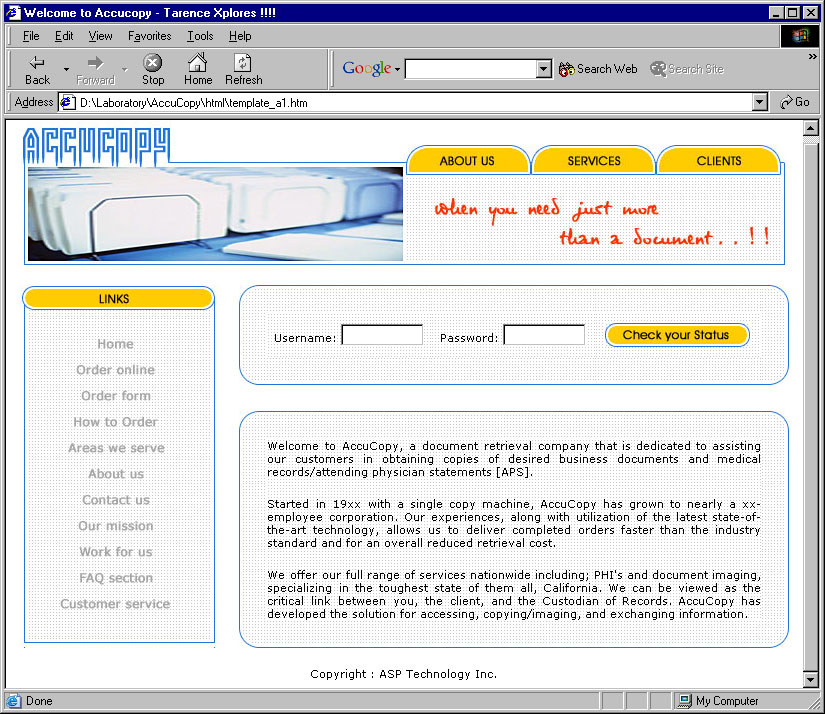Click the Done status bar icon
The image size is (825, 714).
13,701
